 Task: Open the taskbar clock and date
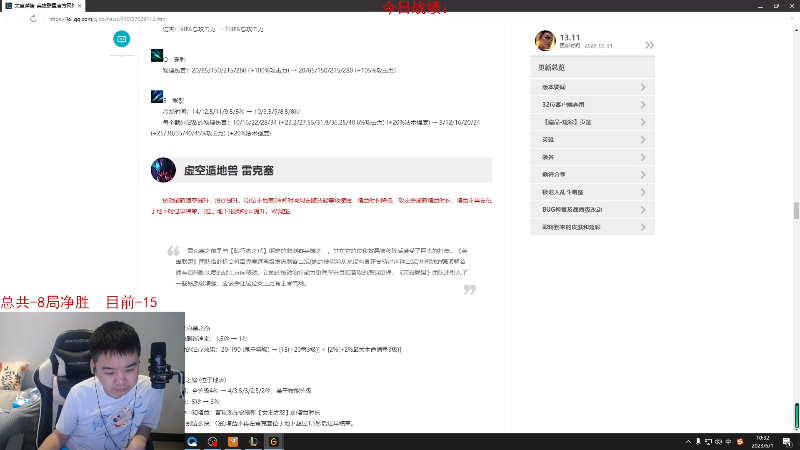click(763, 442)
